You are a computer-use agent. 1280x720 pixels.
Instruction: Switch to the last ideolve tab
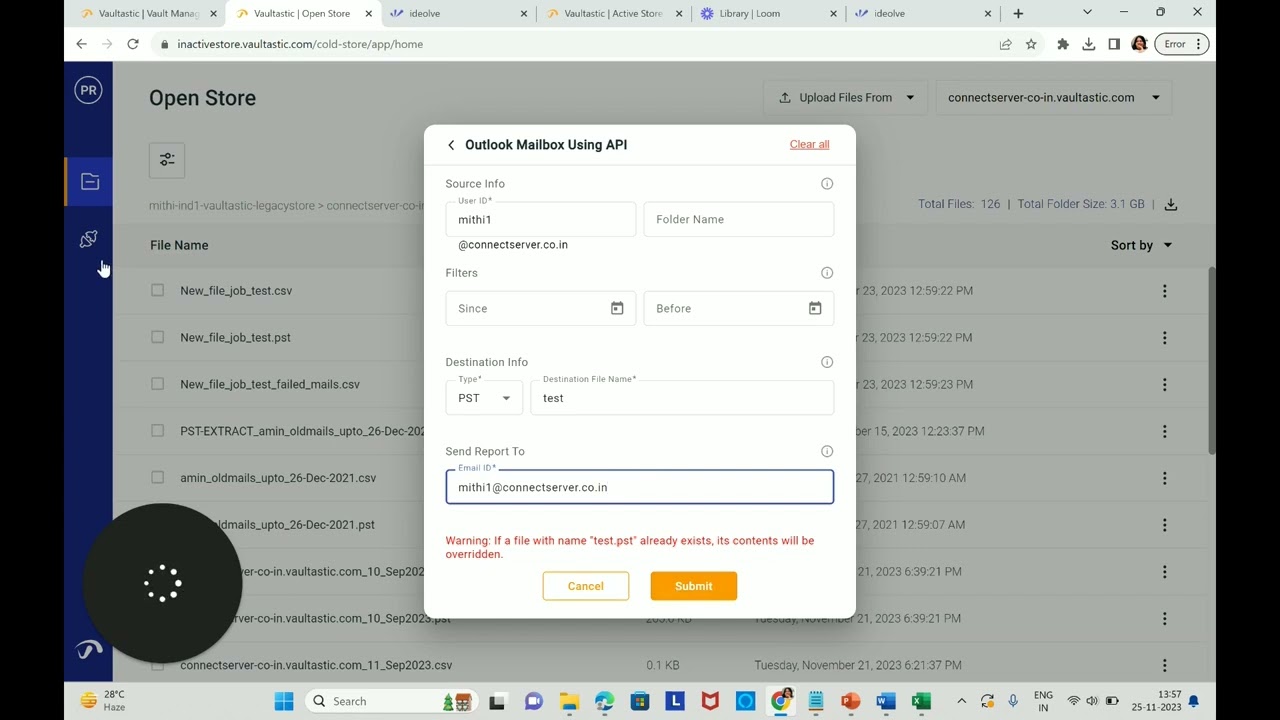922,14
